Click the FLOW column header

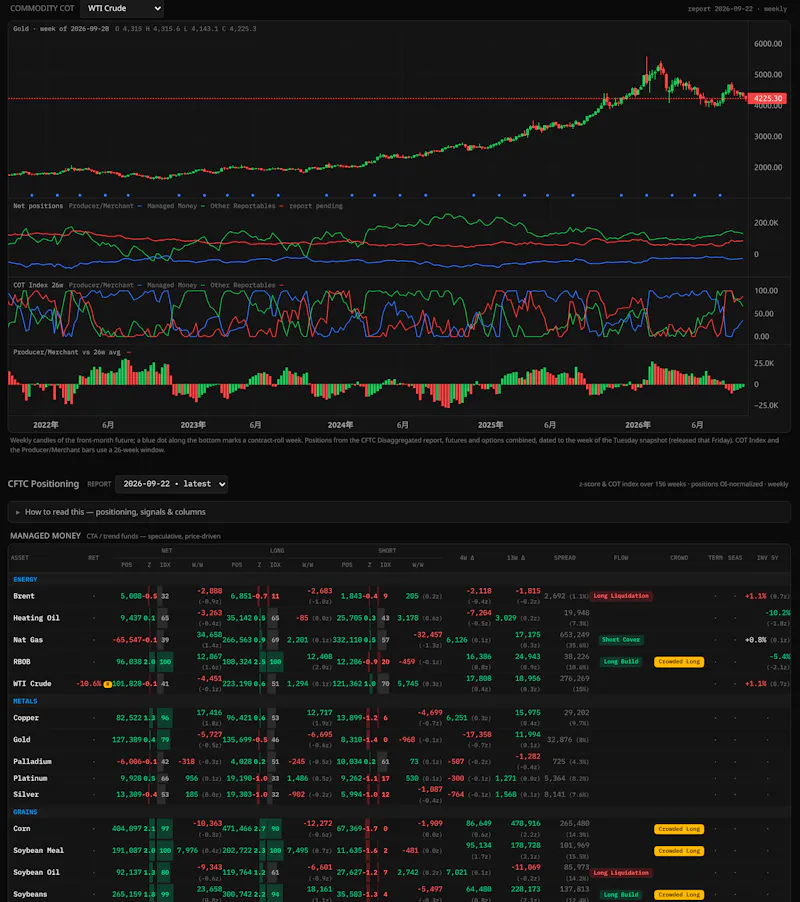[x=621, y=557]
